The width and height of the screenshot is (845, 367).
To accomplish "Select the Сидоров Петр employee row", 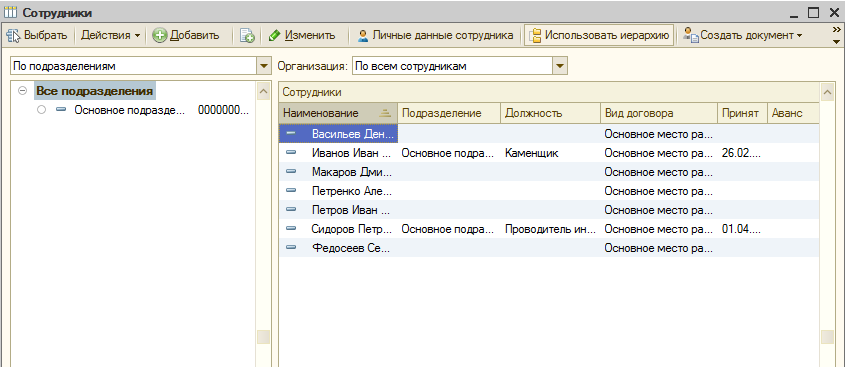I will (x=549, y=228).
